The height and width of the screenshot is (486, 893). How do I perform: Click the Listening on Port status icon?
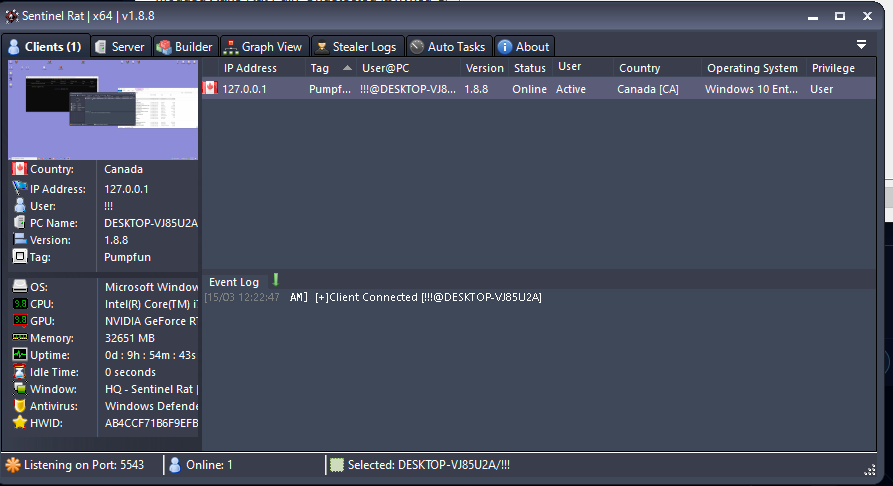coord(13,465)
